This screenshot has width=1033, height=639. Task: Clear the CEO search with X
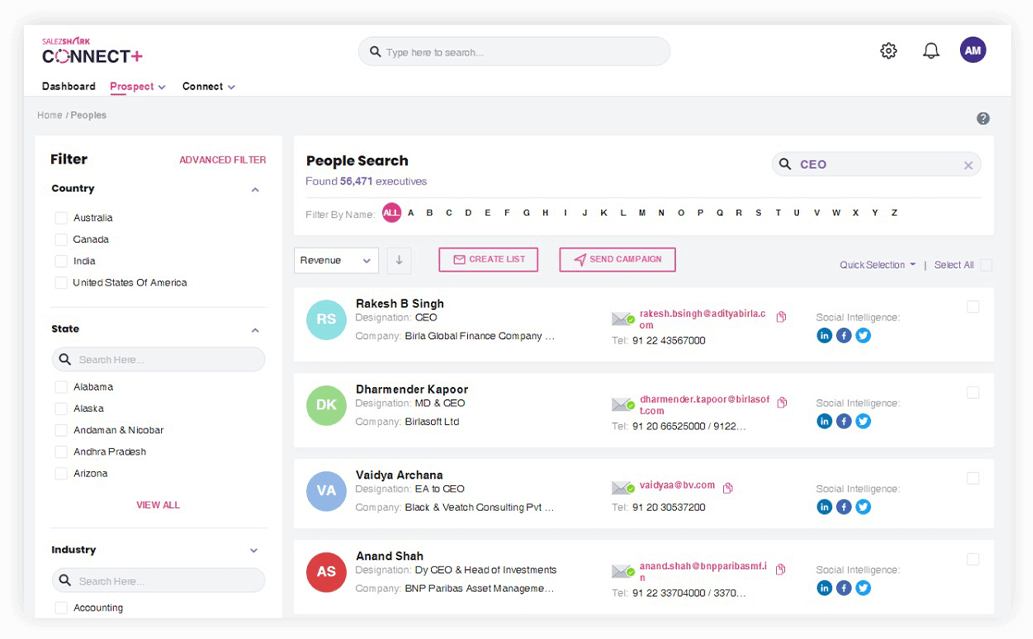968,165
